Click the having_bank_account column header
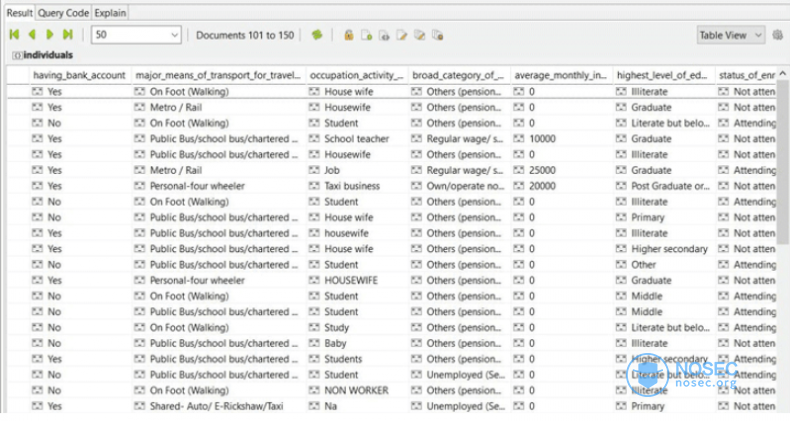 pyautogui.click(x=80, y=75)
